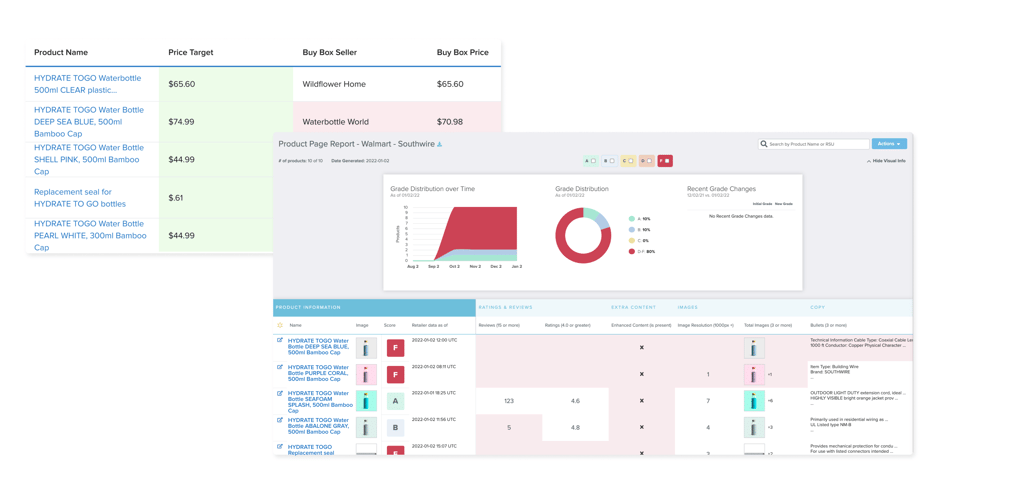Open edit icon for SEAFOAM SPLASH row
1024x478 pixels.
click(280, 393)
